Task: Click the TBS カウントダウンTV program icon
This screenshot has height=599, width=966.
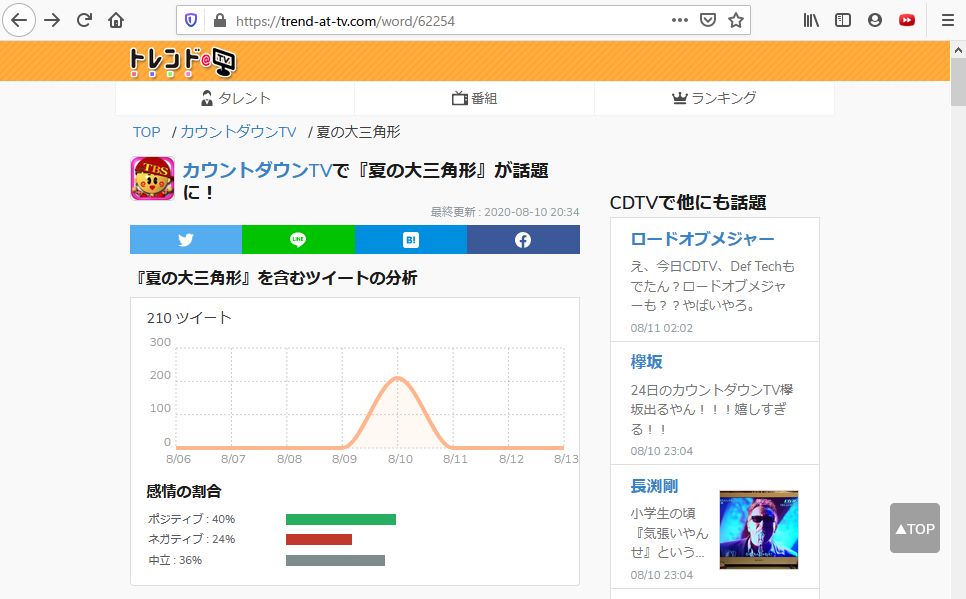Action: pyautogui.click(x=152, y=179)
